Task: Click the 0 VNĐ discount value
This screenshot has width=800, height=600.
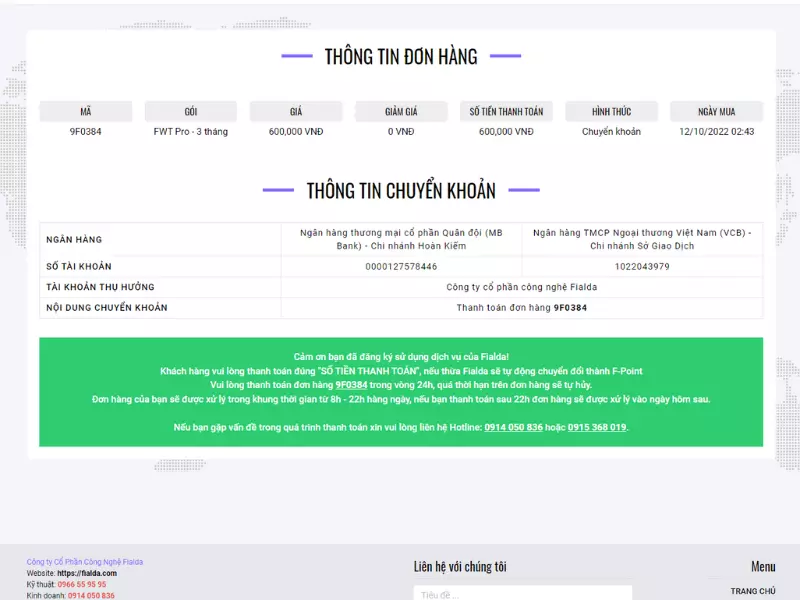Action: click(x=401, y=131)
